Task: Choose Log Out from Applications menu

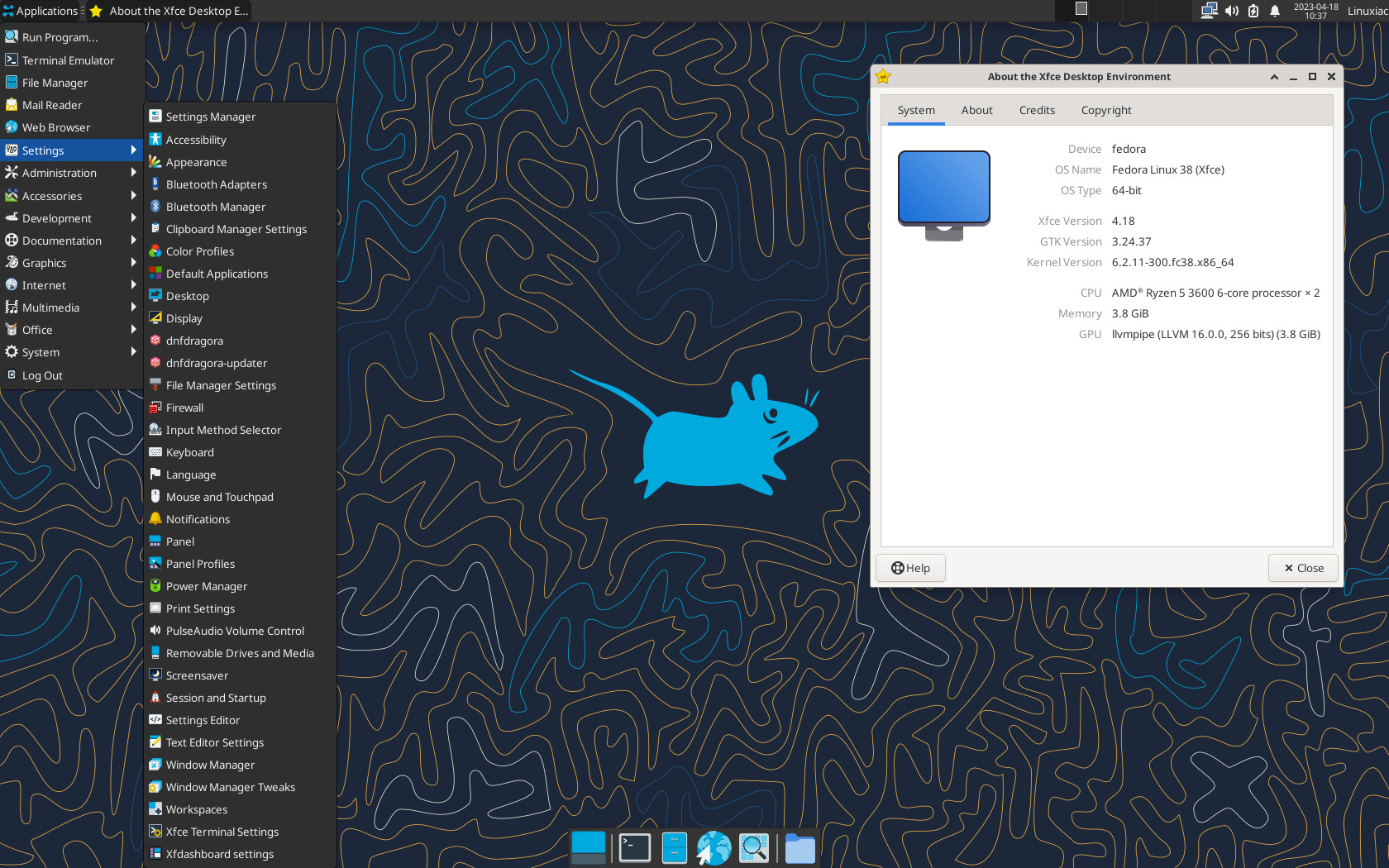Action: pos(71,375)
